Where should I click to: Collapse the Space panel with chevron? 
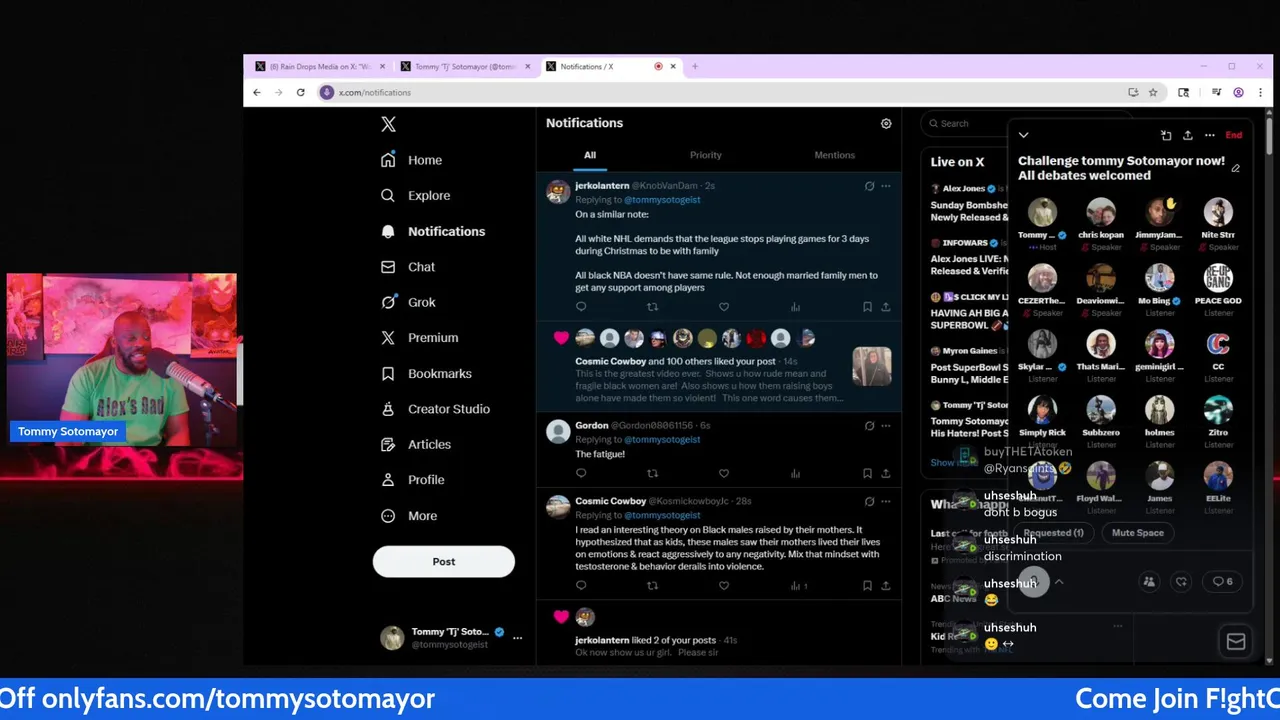(x=1023, y=135)
